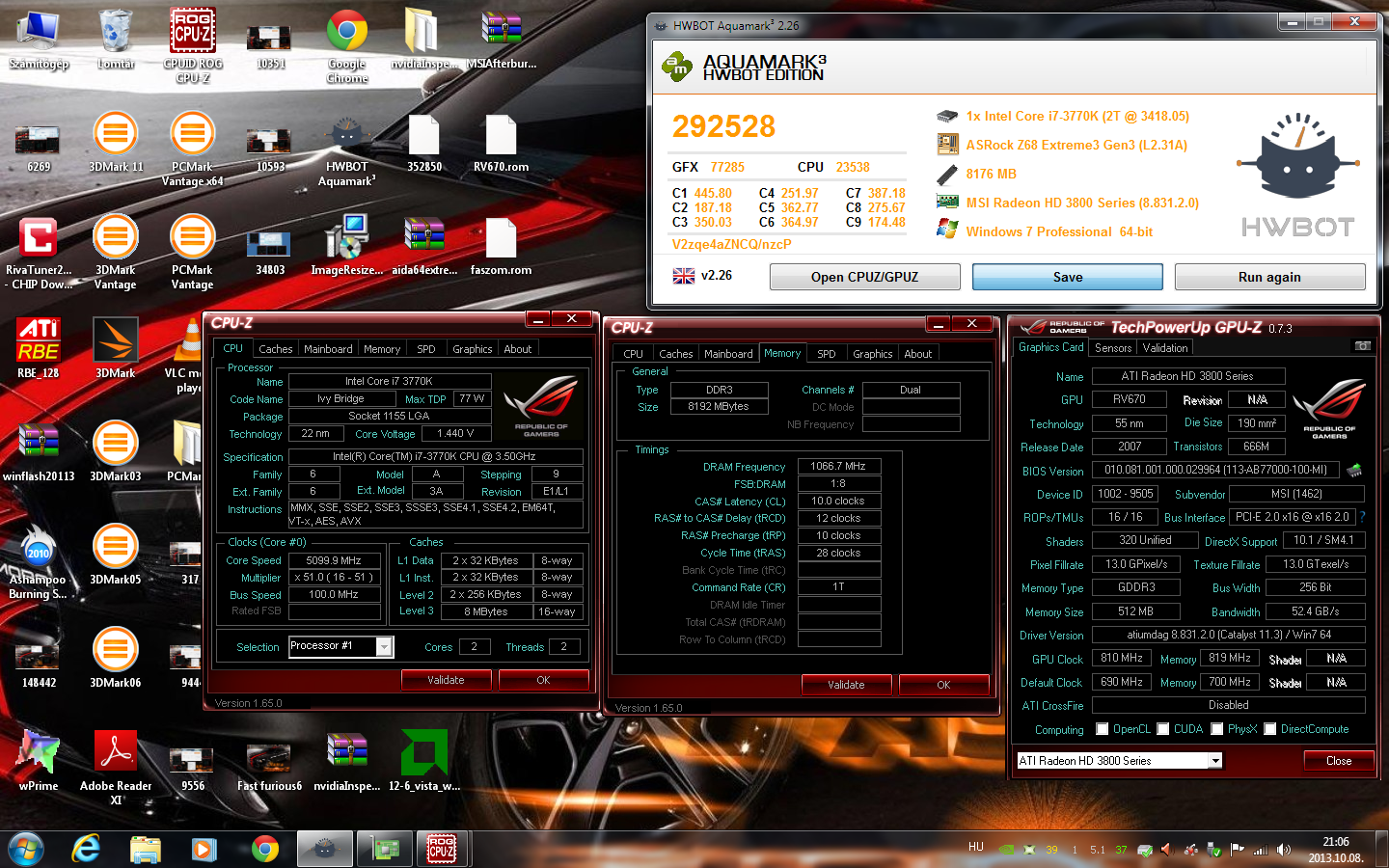Open SPD tab in Memory CPU-Z window
The image size is (1389, 868).
tap(827, 354)
